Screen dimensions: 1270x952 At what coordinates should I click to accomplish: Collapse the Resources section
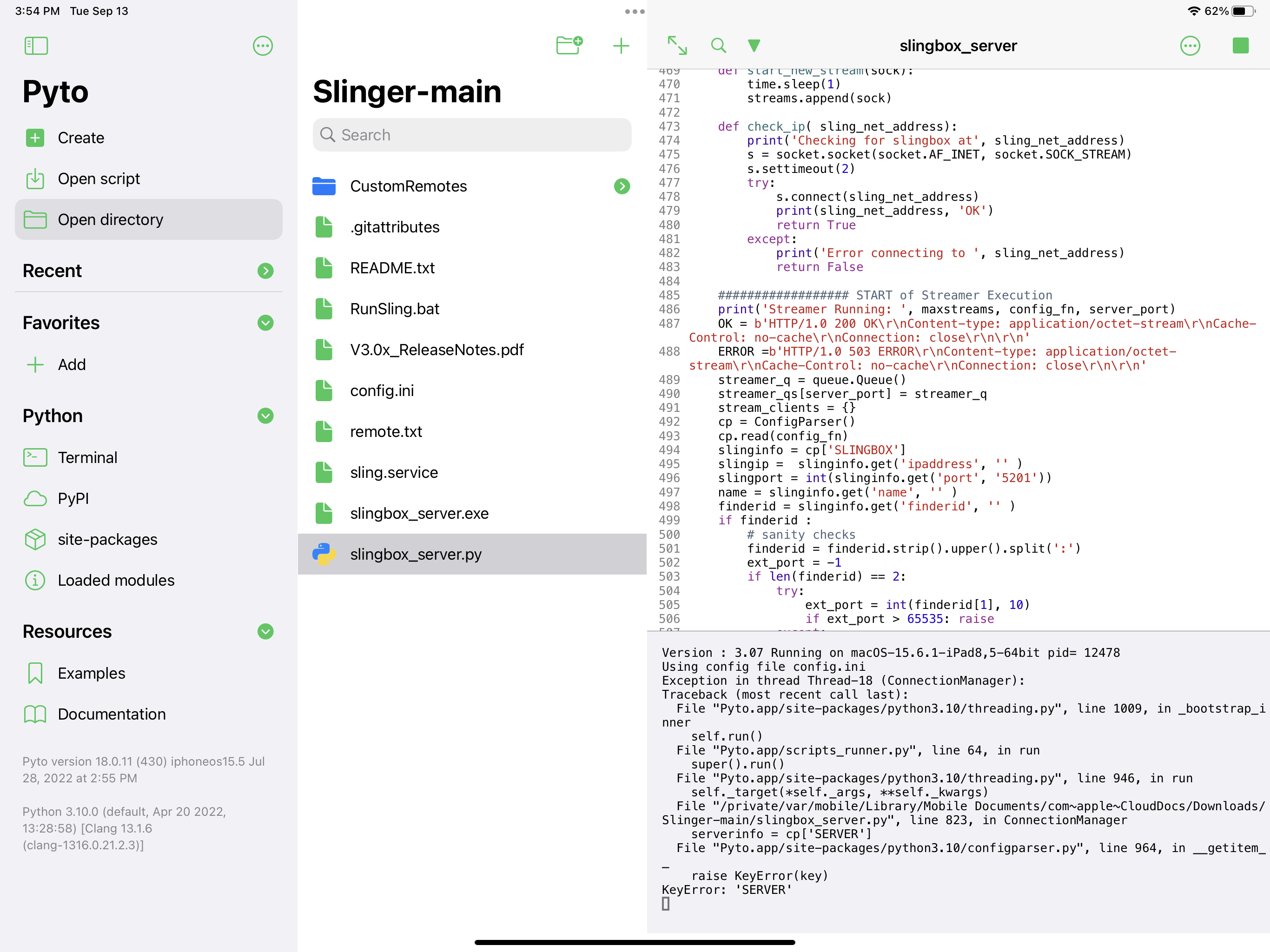coord(265,632)
